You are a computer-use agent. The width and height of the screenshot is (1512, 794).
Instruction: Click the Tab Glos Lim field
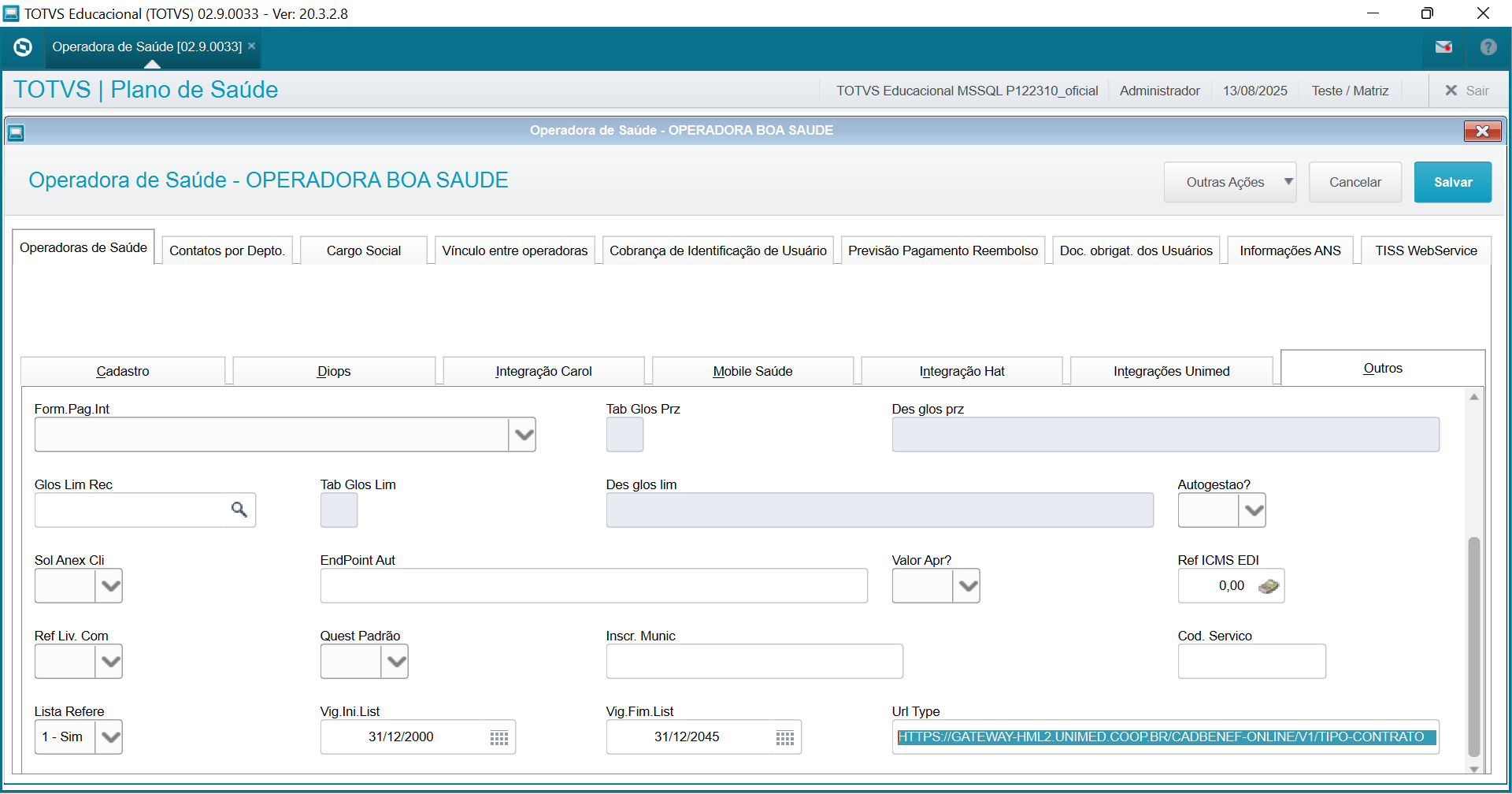339,510
